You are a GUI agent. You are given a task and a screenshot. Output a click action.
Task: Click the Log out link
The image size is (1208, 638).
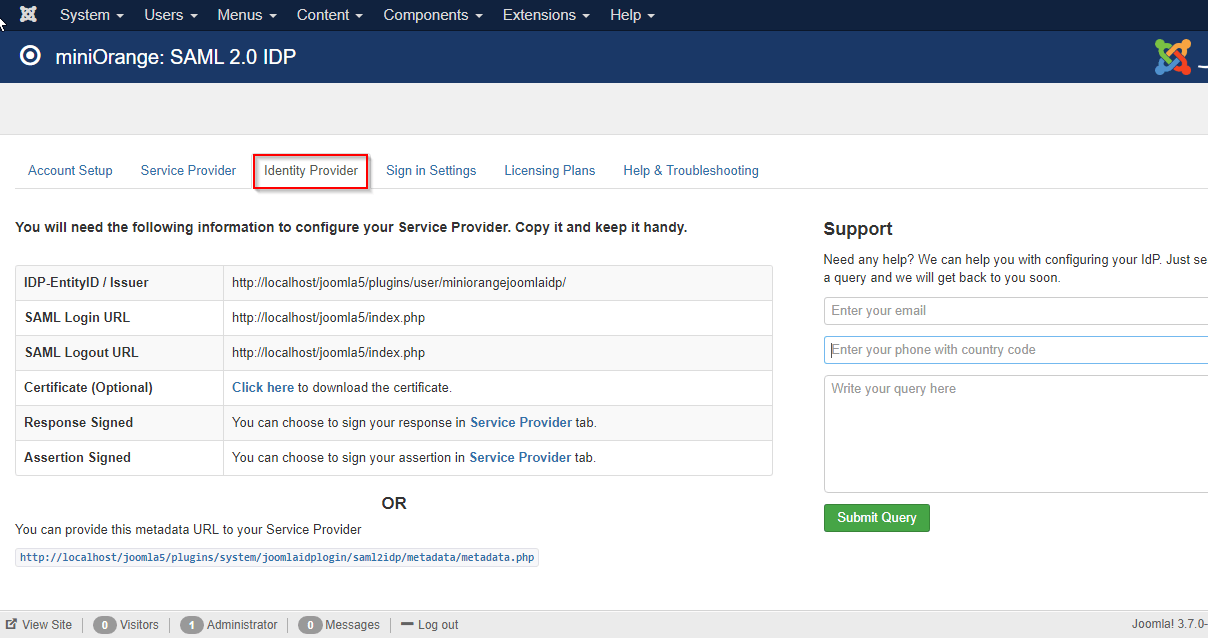coord(438,624)
